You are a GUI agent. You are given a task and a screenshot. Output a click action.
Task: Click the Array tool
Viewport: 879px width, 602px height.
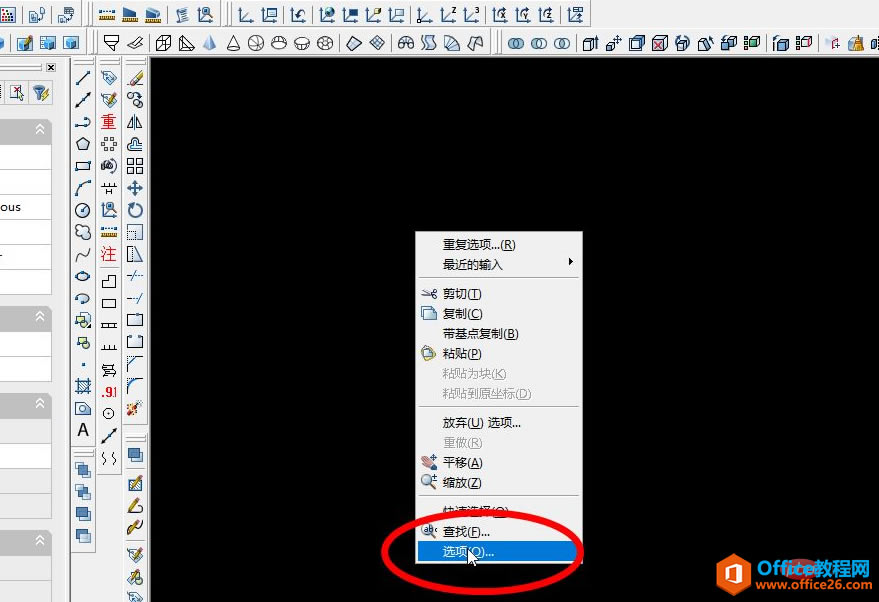[x=135, y=166]
